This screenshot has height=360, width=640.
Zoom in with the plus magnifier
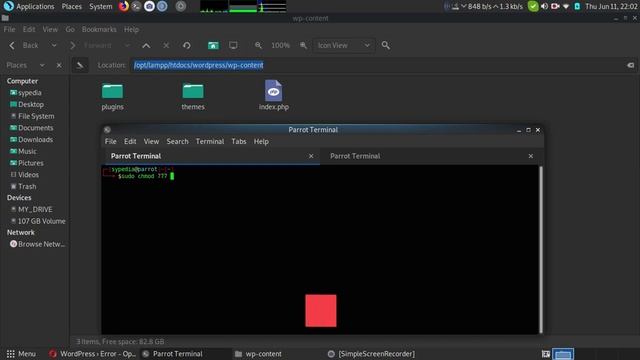click(303, 45)
